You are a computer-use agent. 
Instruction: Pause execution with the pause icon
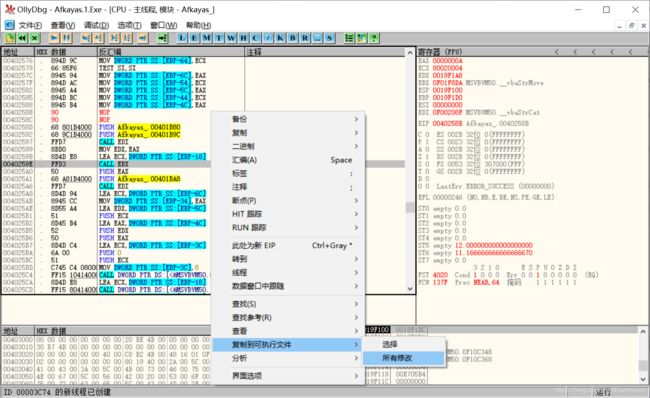click(66, 38)
